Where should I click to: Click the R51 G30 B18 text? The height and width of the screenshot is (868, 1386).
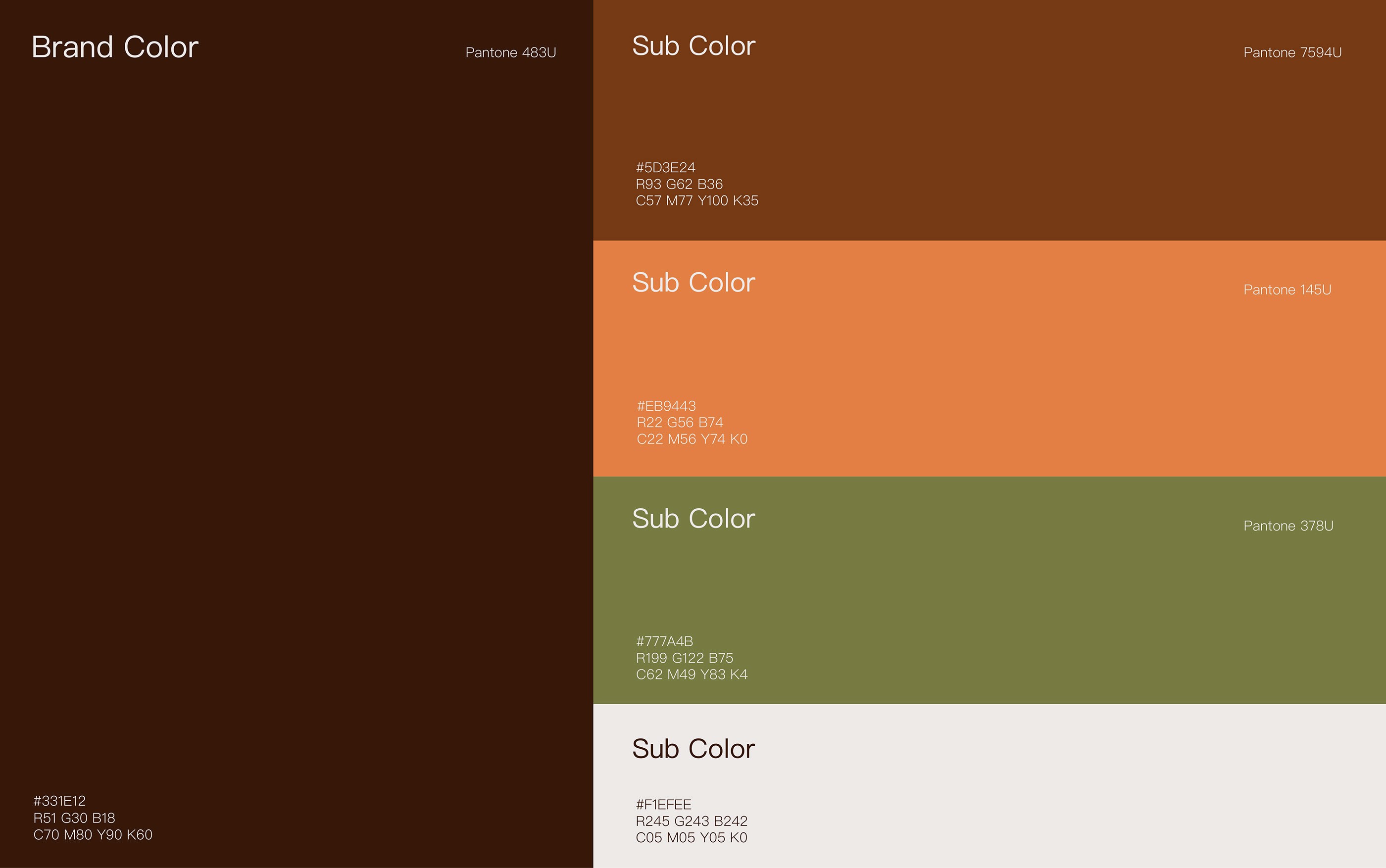click(x=74, y=818)
